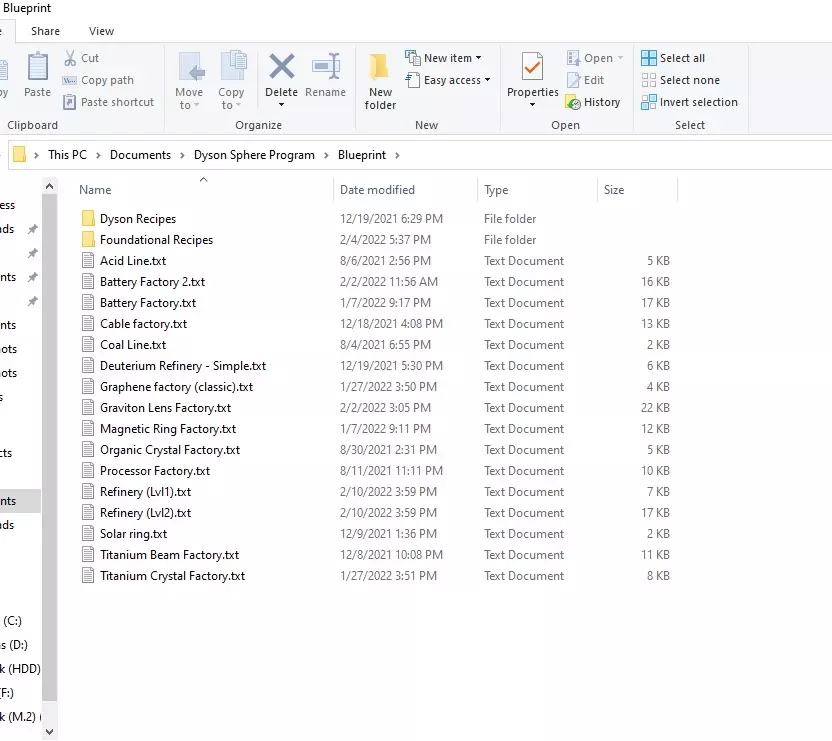Viewport: 832px width, 741px height.
Task: Click the Select all icon
Action: pos(648,58)
